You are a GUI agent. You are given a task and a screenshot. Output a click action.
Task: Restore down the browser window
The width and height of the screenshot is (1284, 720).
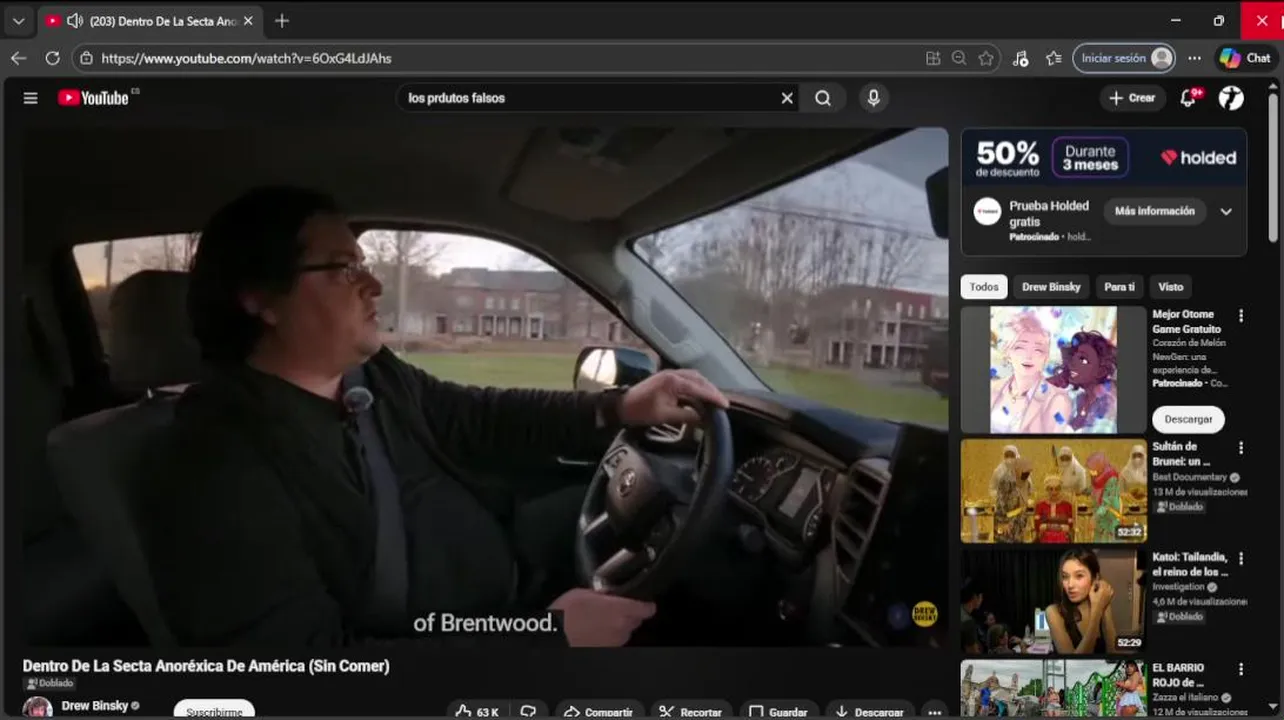1218,20
